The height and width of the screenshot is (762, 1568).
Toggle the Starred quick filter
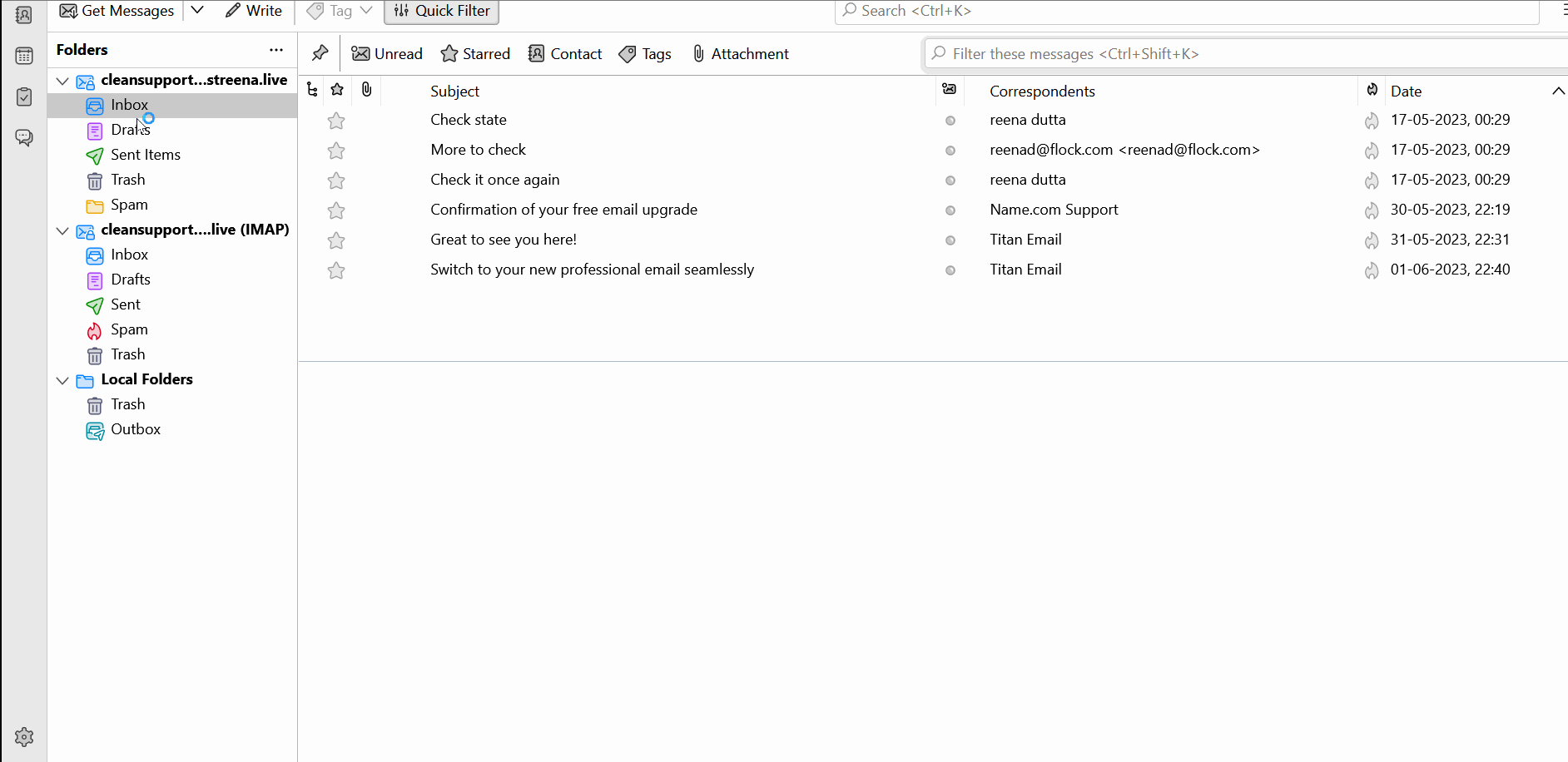tap(474, 53)
